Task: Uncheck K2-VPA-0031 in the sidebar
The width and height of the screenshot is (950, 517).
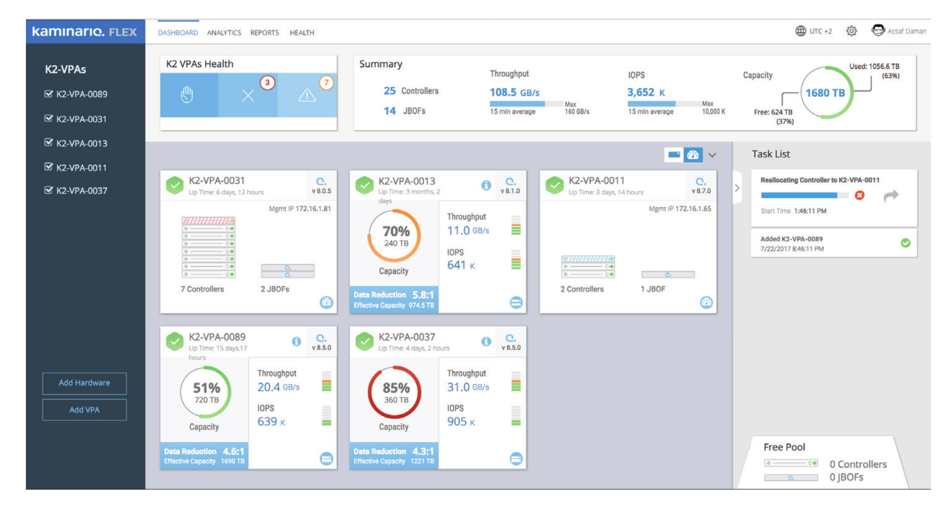Action: tap(48, 118)
